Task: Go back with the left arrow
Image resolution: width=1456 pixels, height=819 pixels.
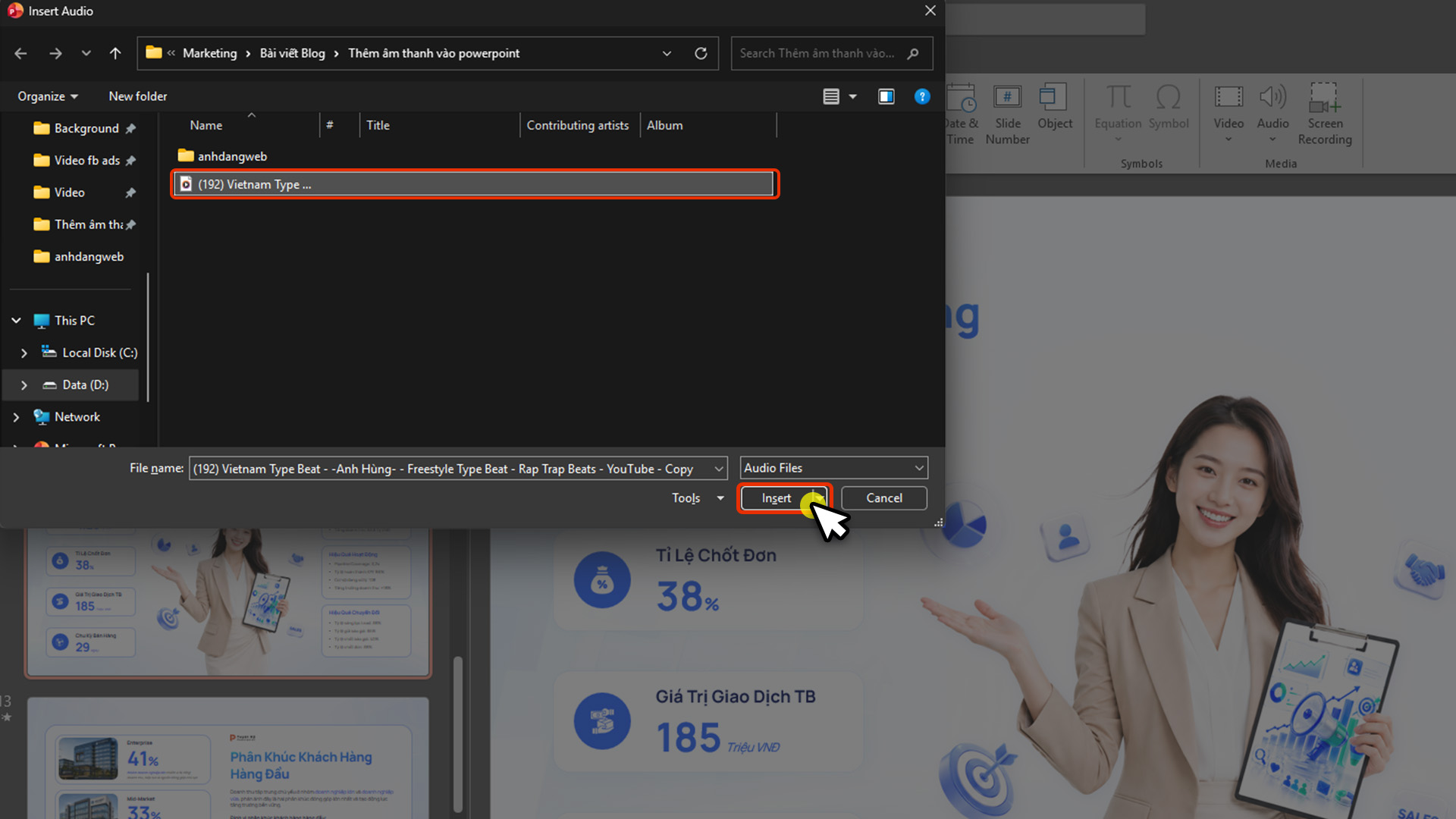Action: click(x=20, y=53)
